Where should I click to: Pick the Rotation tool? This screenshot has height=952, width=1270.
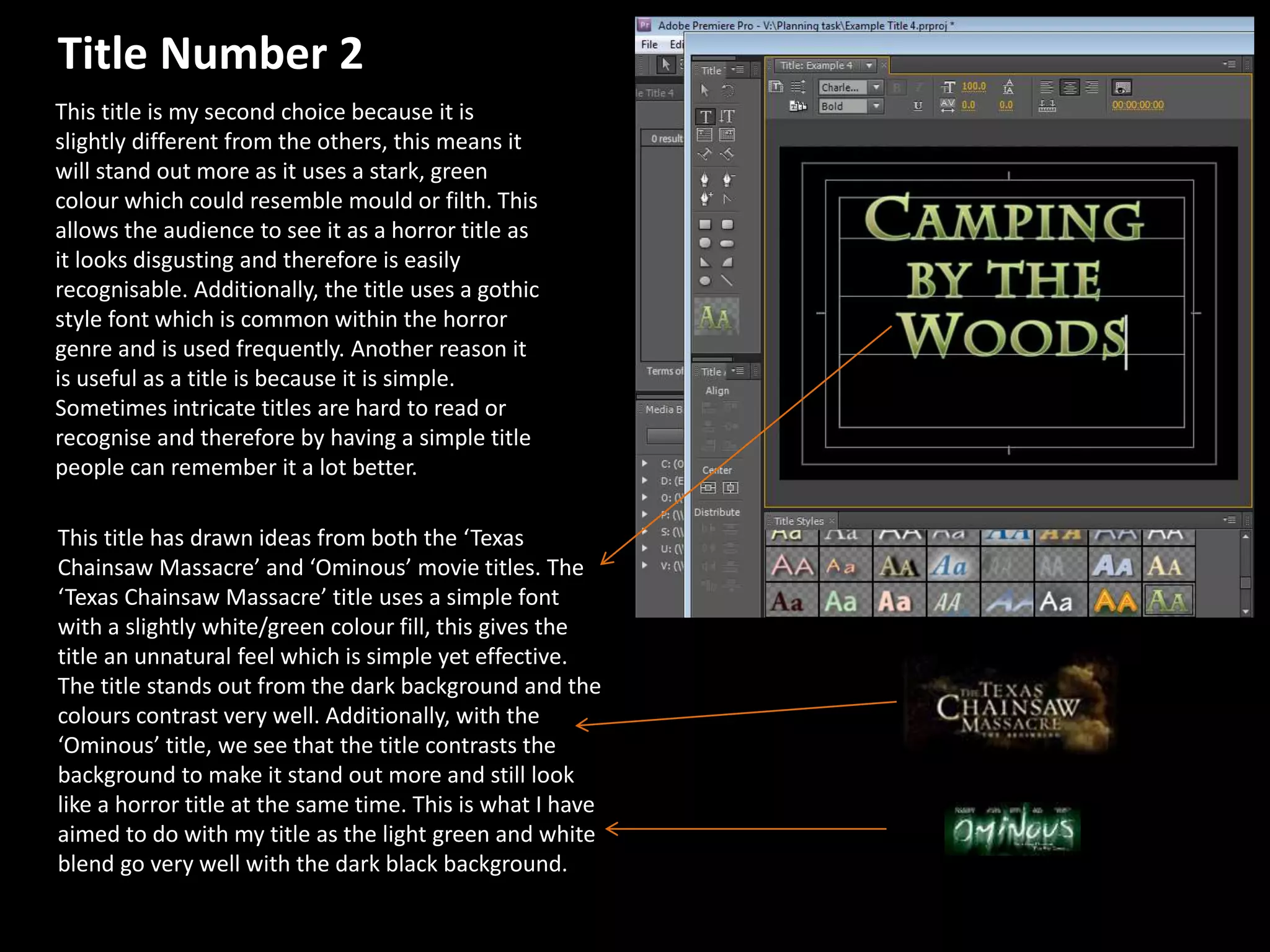727,90
